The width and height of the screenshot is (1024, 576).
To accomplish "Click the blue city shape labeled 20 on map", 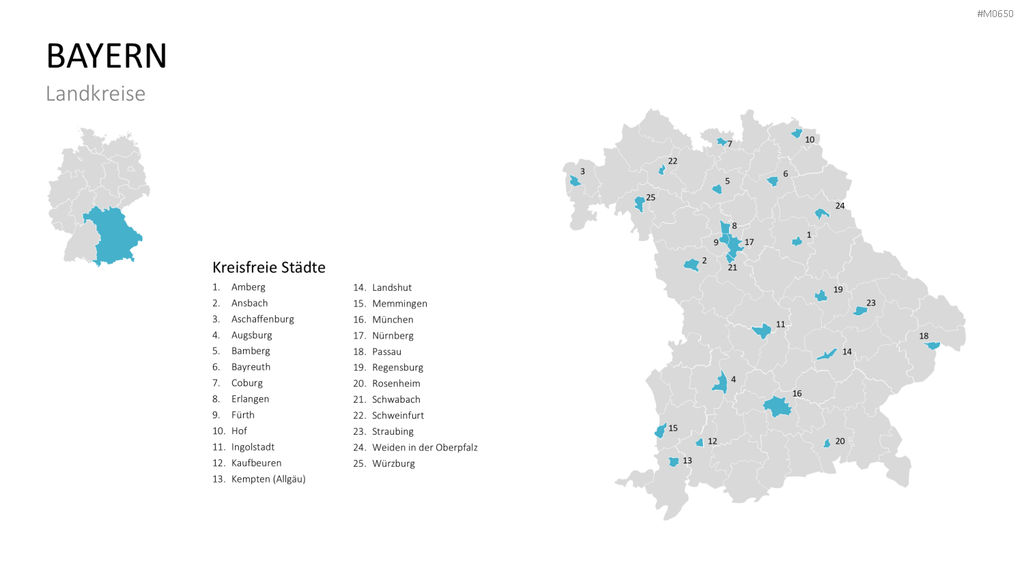I will [827, 443].
